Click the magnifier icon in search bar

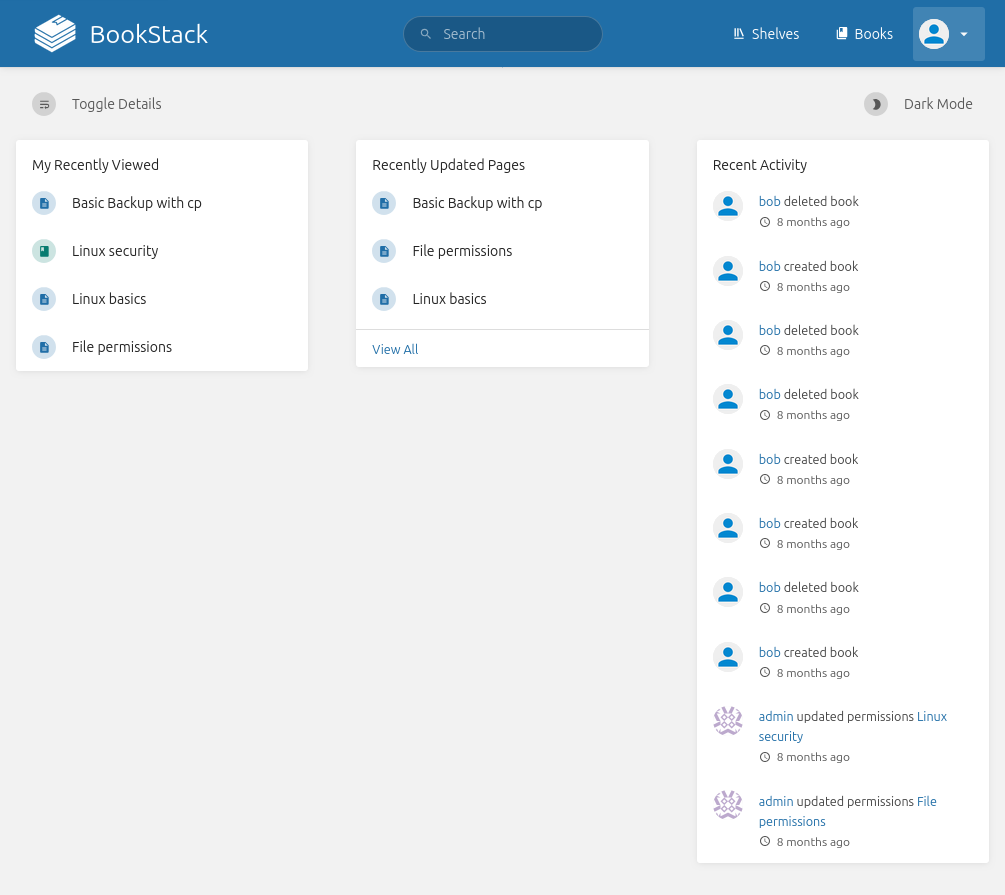(426, 34)
